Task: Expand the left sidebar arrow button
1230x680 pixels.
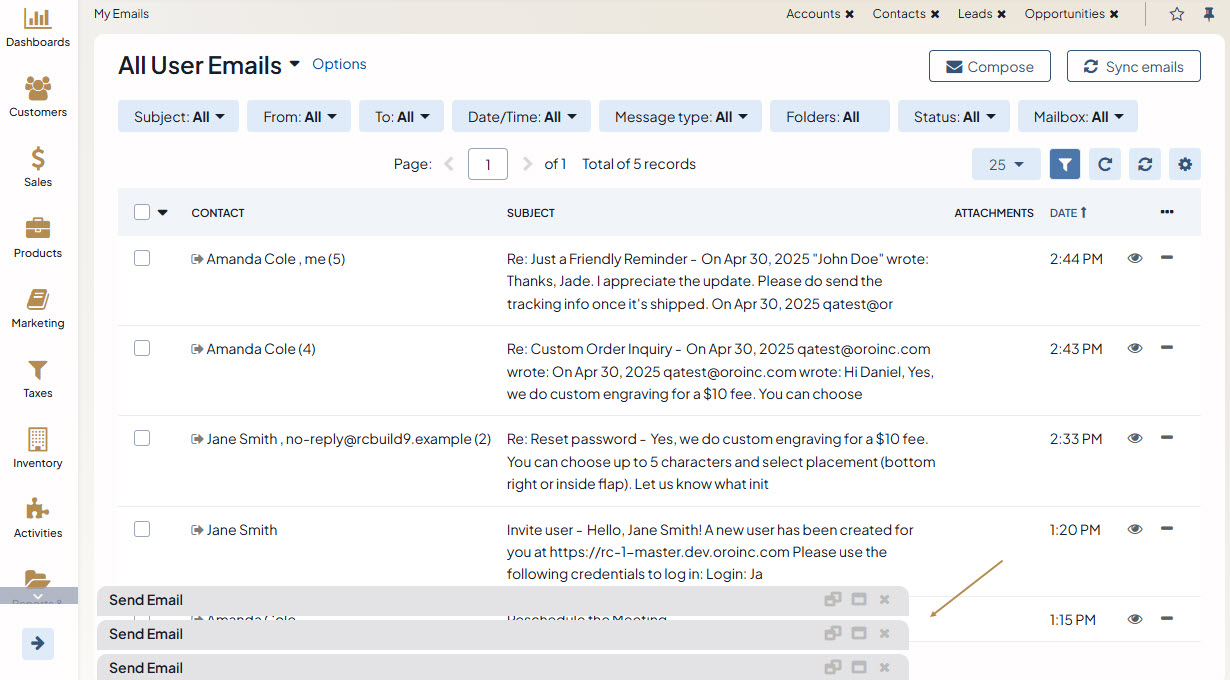Action: click(x=38, y=643)
